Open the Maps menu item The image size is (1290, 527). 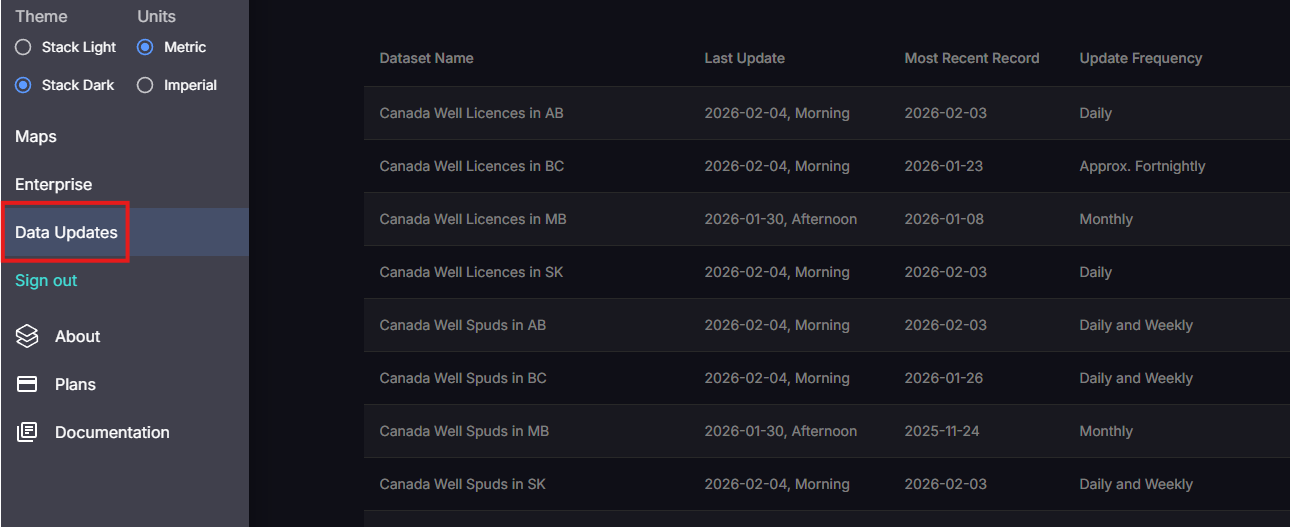pos(36,136)
